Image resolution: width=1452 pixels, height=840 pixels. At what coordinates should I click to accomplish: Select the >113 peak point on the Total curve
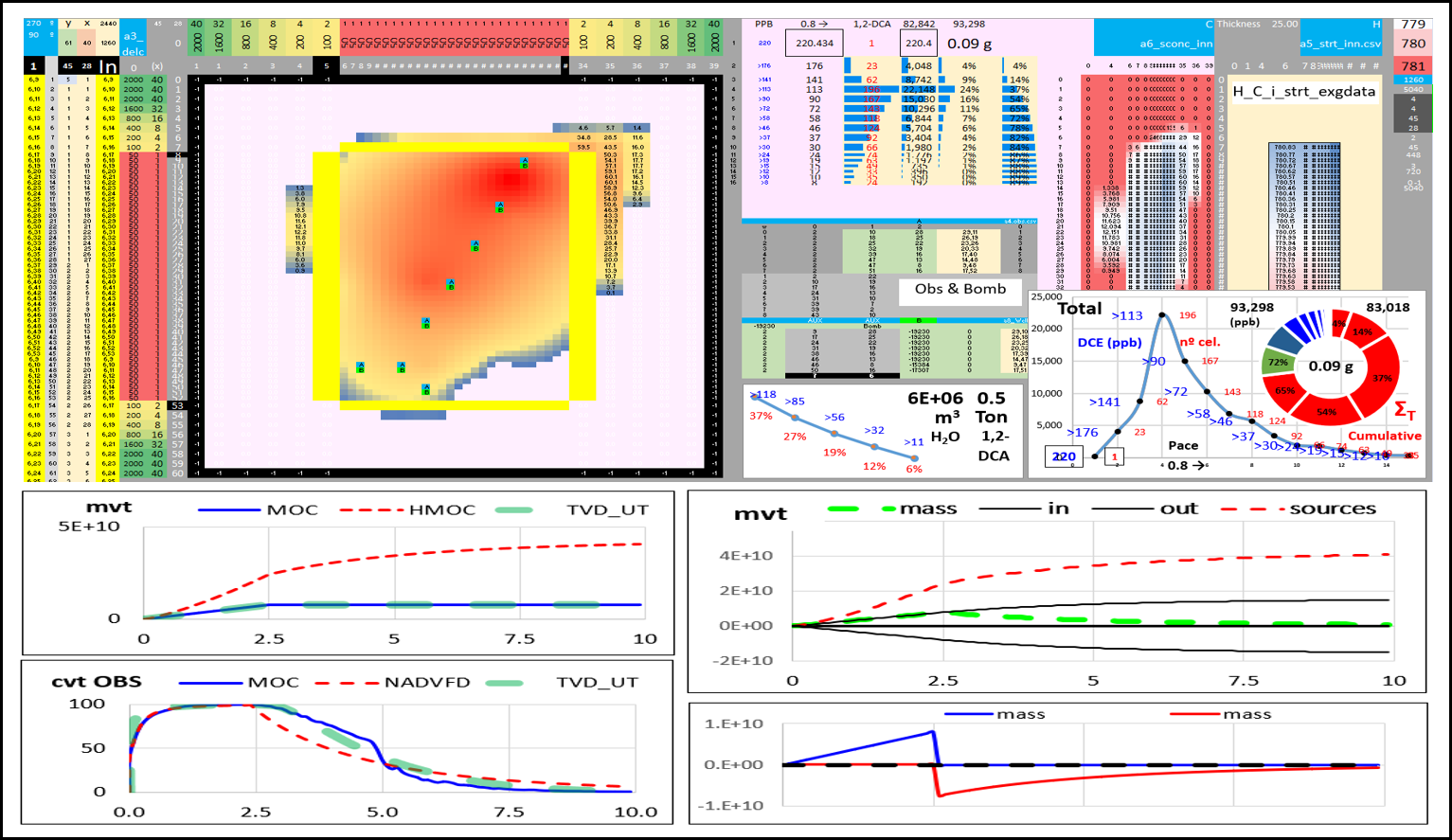coord(1161,315)
